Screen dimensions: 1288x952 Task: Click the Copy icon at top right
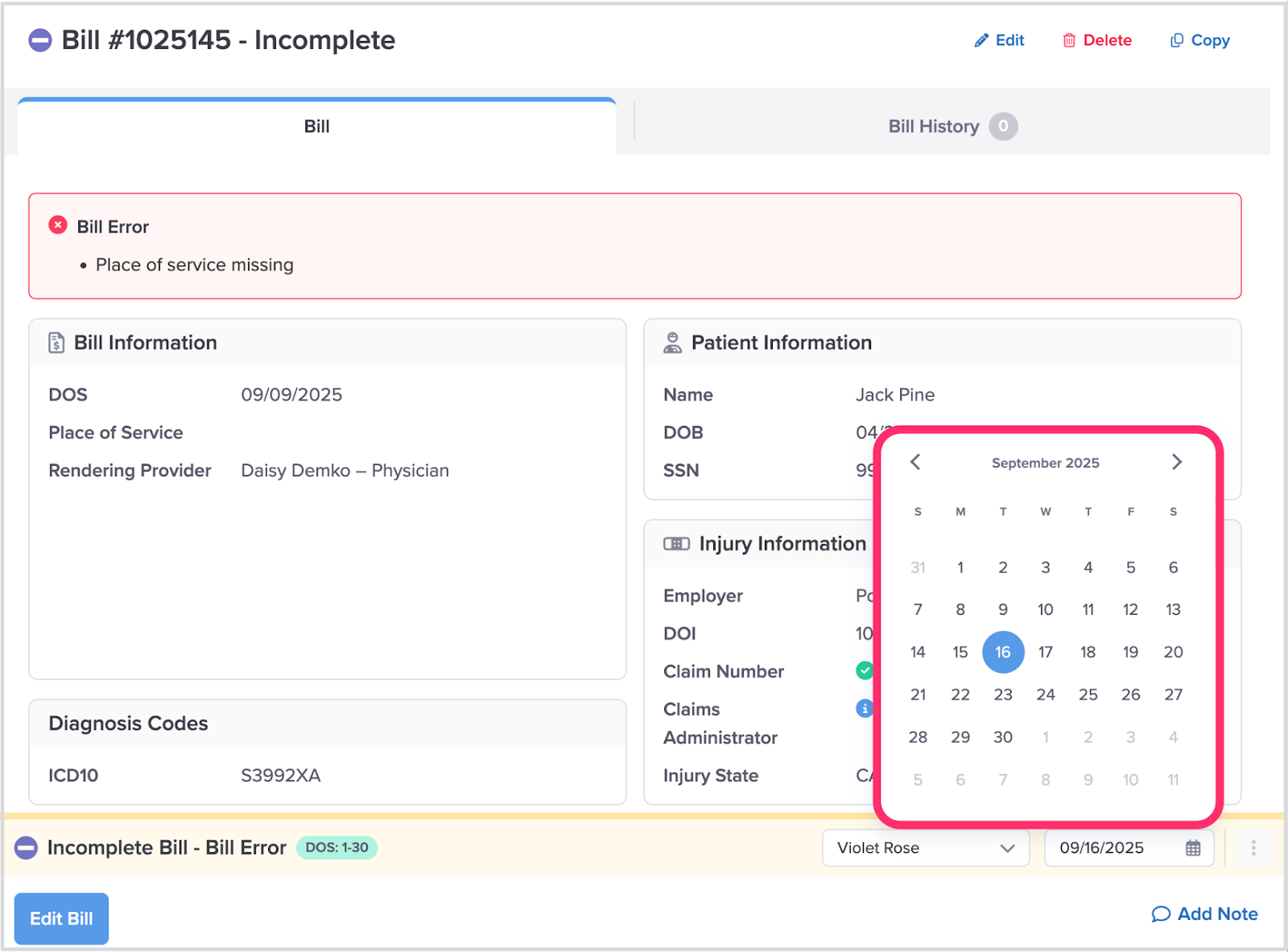tap(1176, 40)
